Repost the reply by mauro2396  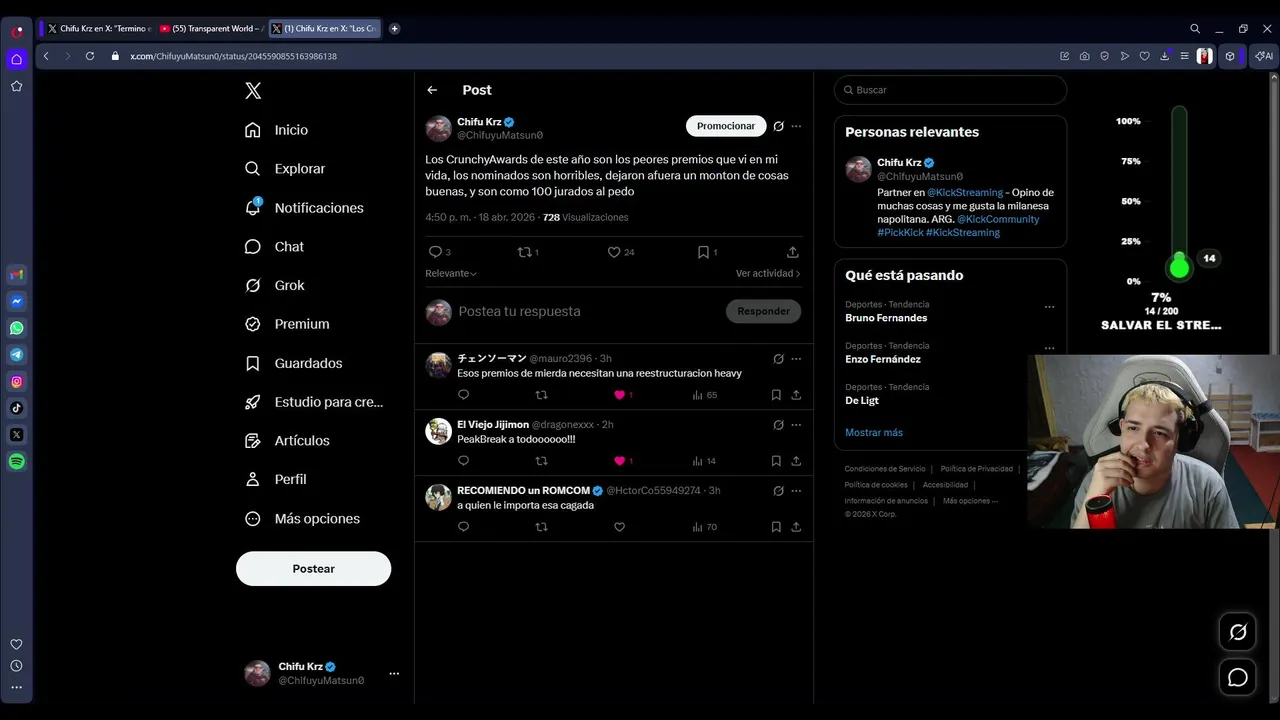coord(542,395)
